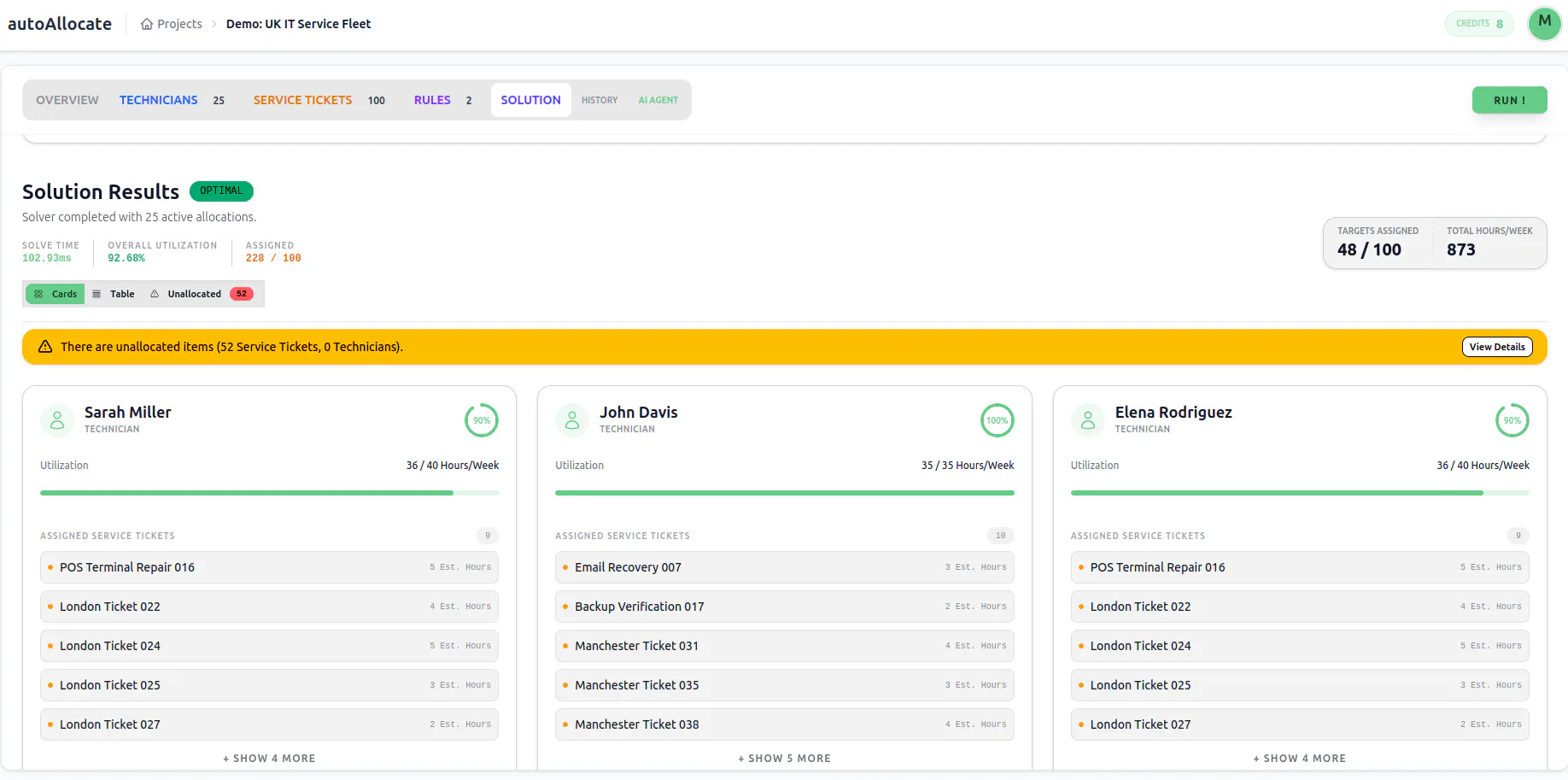Select Manchester Ticket 031 in John Davis's card
Image resolution: width=1568 pixels, height=780 pixels.
(x=784, y=646)
